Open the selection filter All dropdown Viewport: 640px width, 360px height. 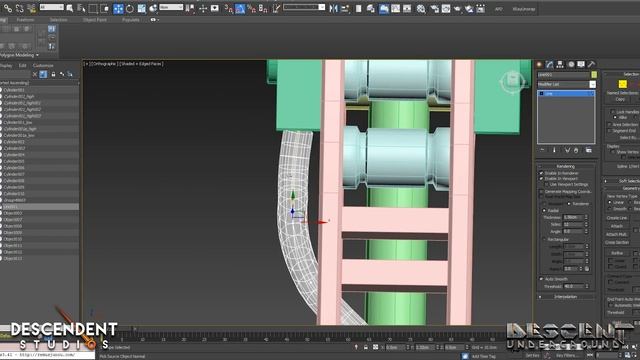51,7
